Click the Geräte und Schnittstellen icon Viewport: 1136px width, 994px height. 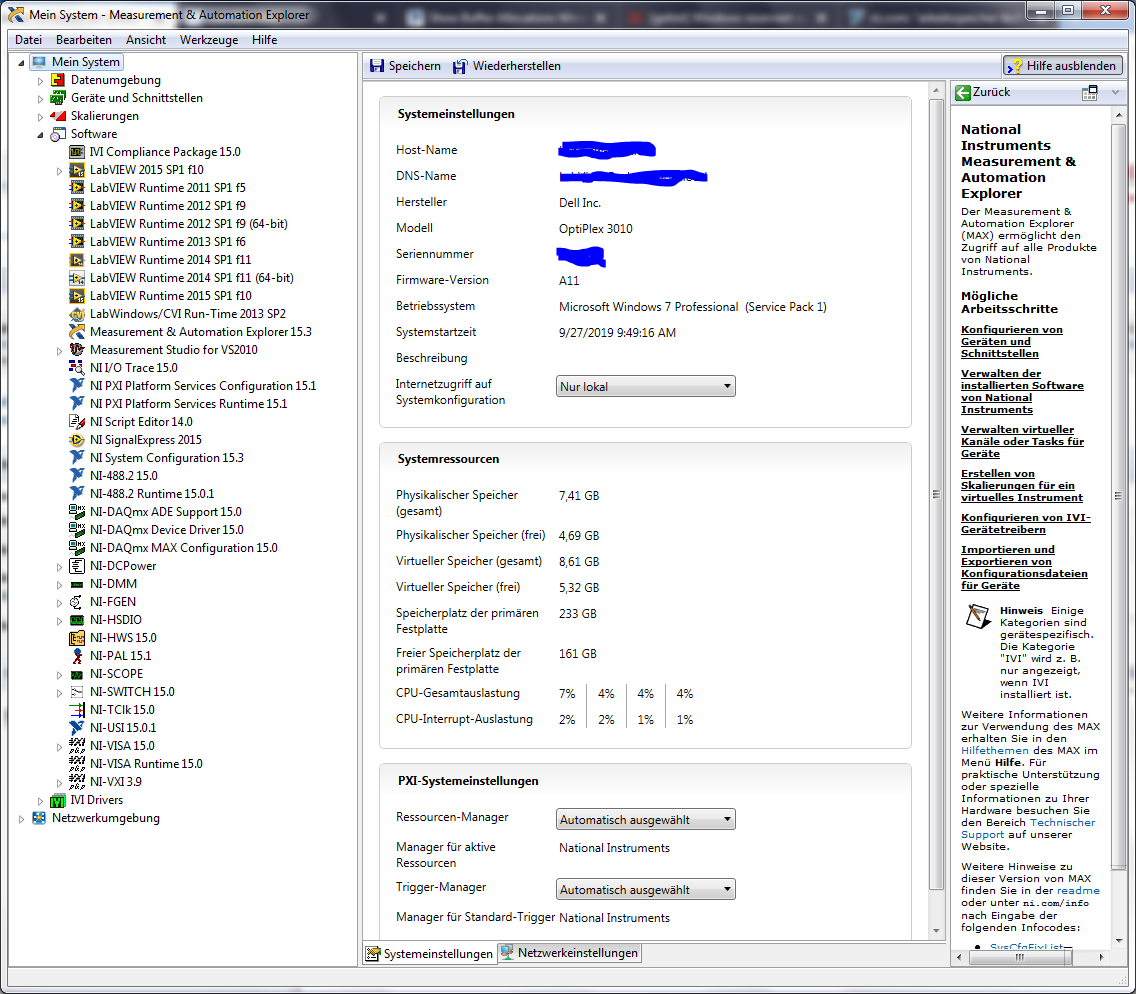(x=58, y=98)
